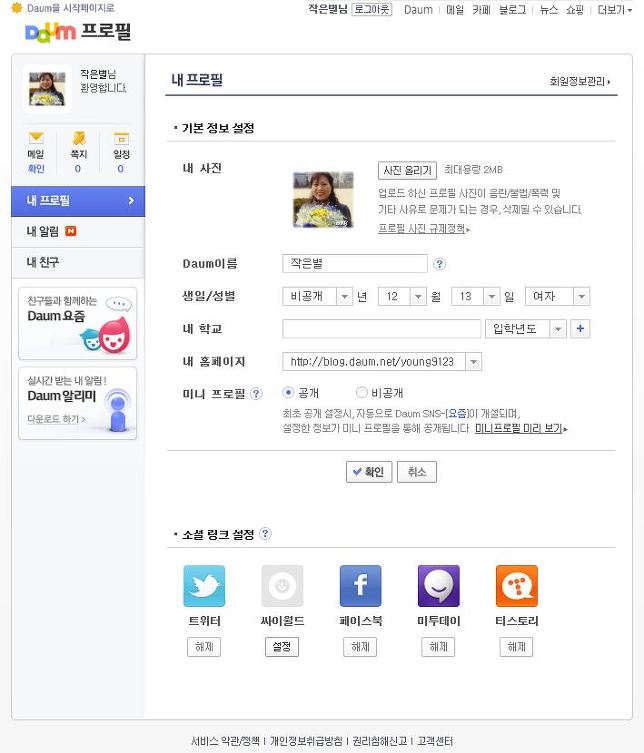
Task: Select the 내 프로필 sidebar menu item
Action: tap(78, 201)
